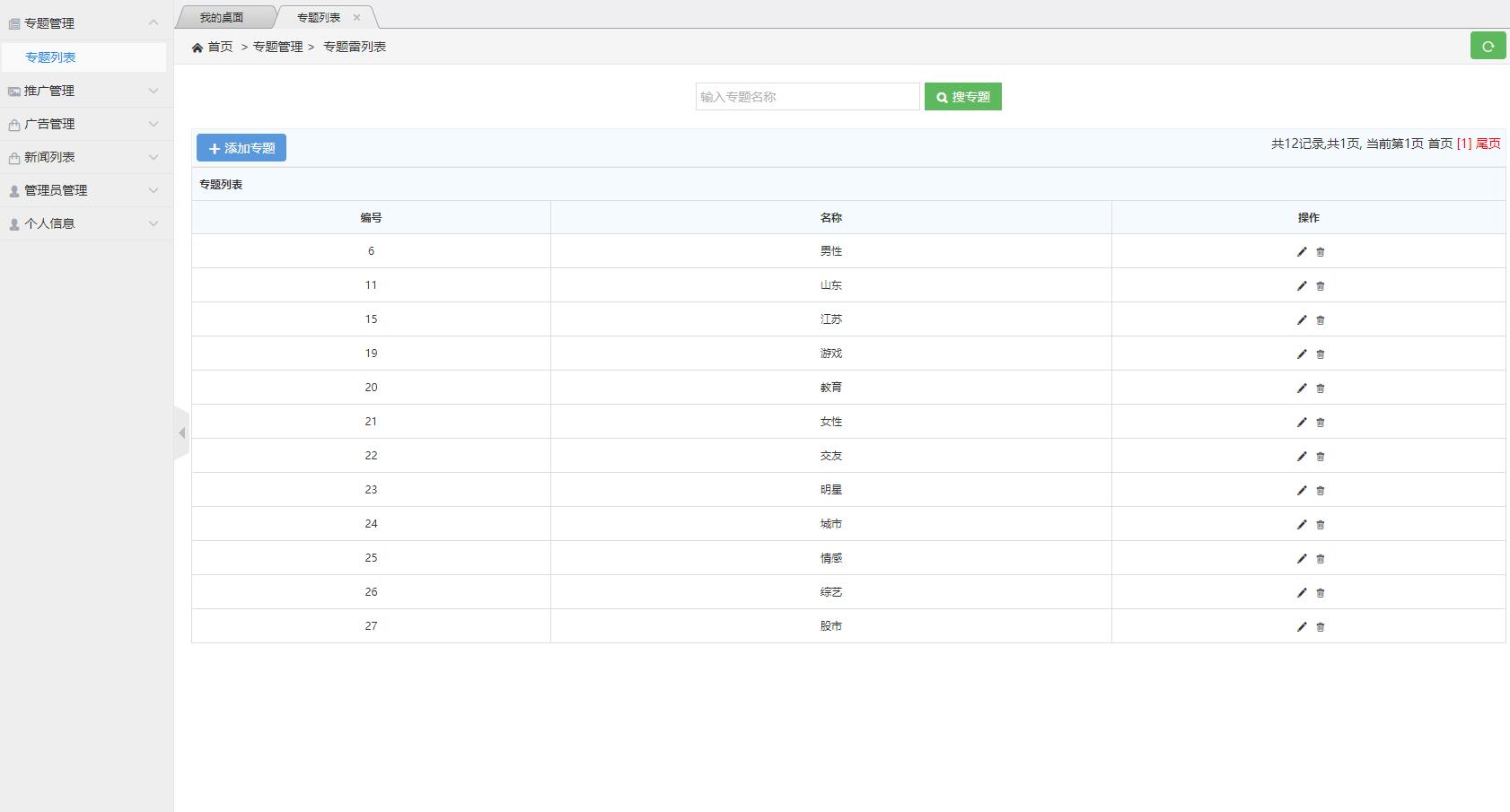
Task: Close the 专题列表 tab
Action: click(x=356, y=18)
